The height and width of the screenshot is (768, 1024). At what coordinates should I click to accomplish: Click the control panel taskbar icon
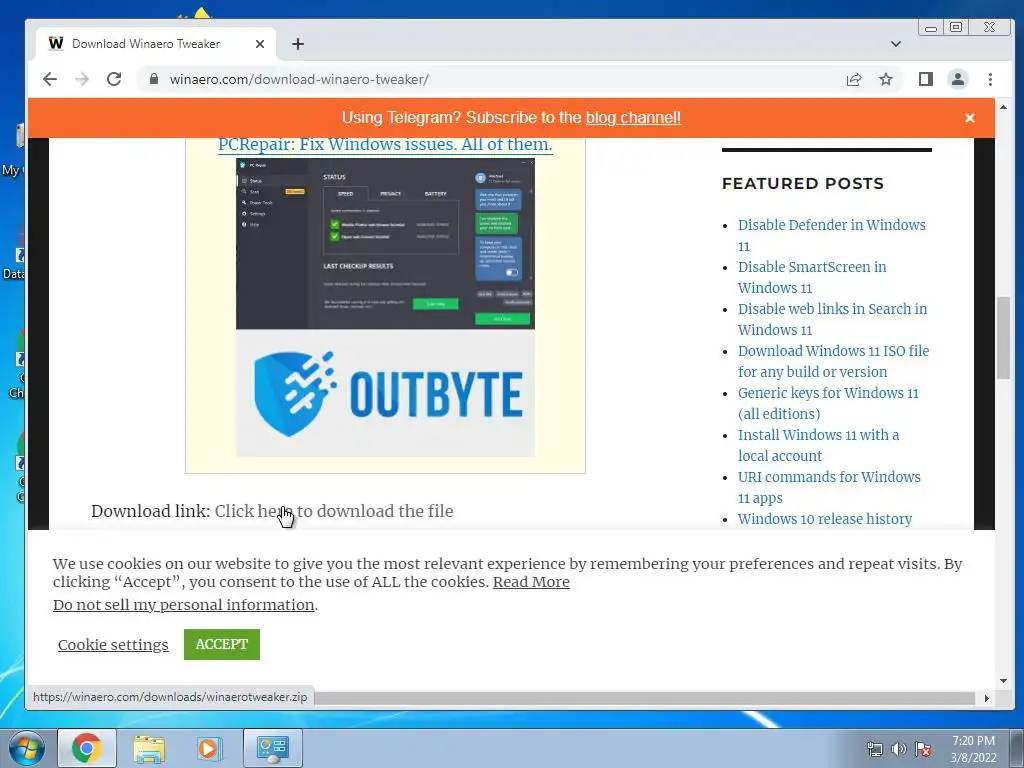pos(272,748)
